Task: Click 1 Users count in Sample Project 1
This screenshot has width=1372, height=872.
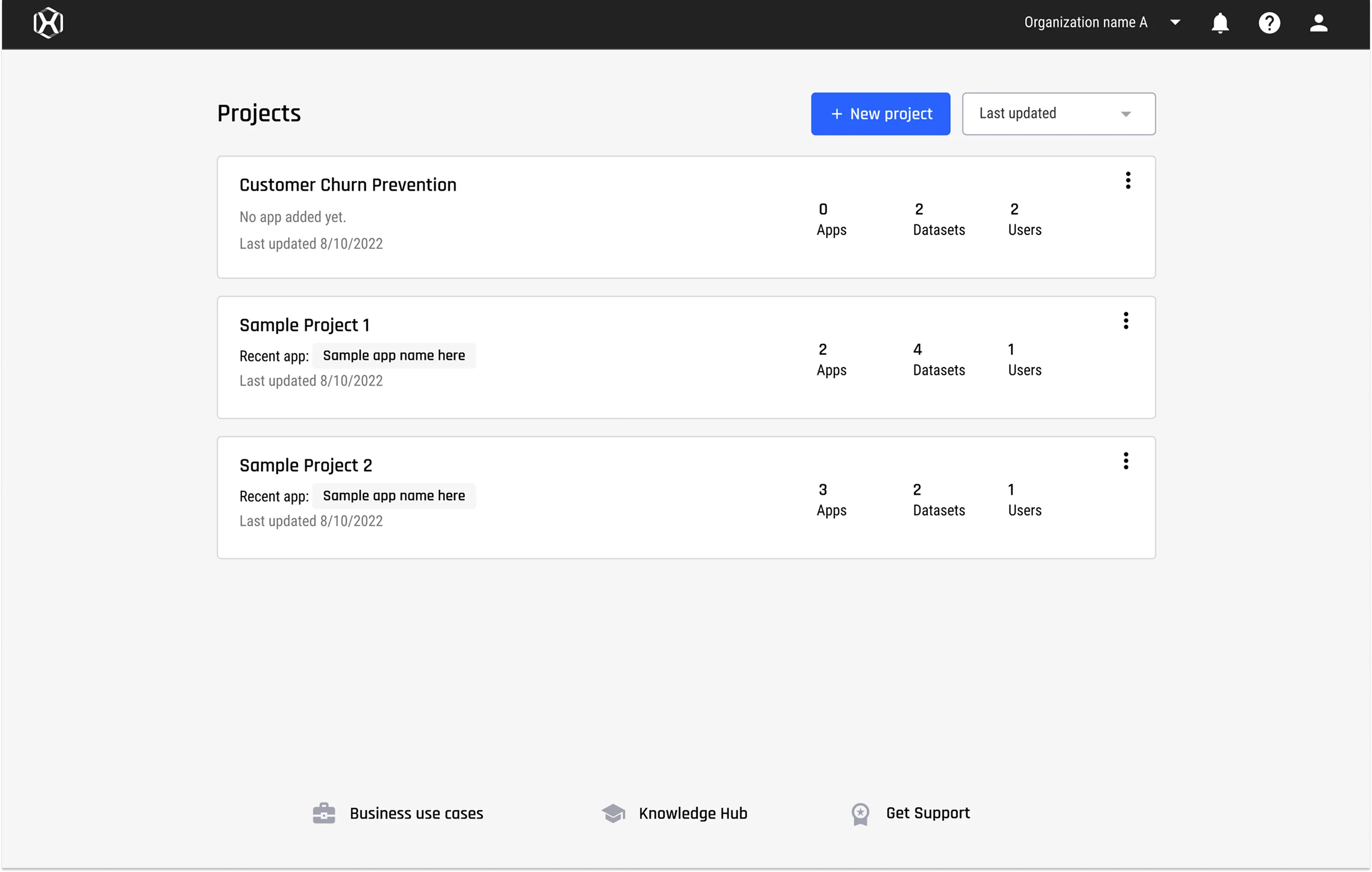Action: 1024,360
